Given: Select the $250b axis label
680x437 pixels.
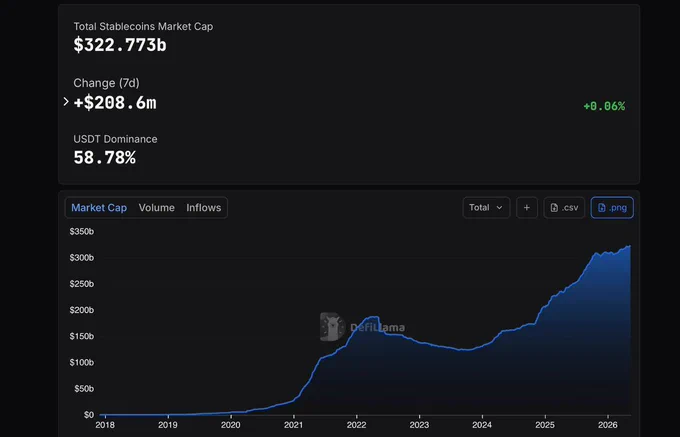Looking at the screenshot, I should coord(82,284).
